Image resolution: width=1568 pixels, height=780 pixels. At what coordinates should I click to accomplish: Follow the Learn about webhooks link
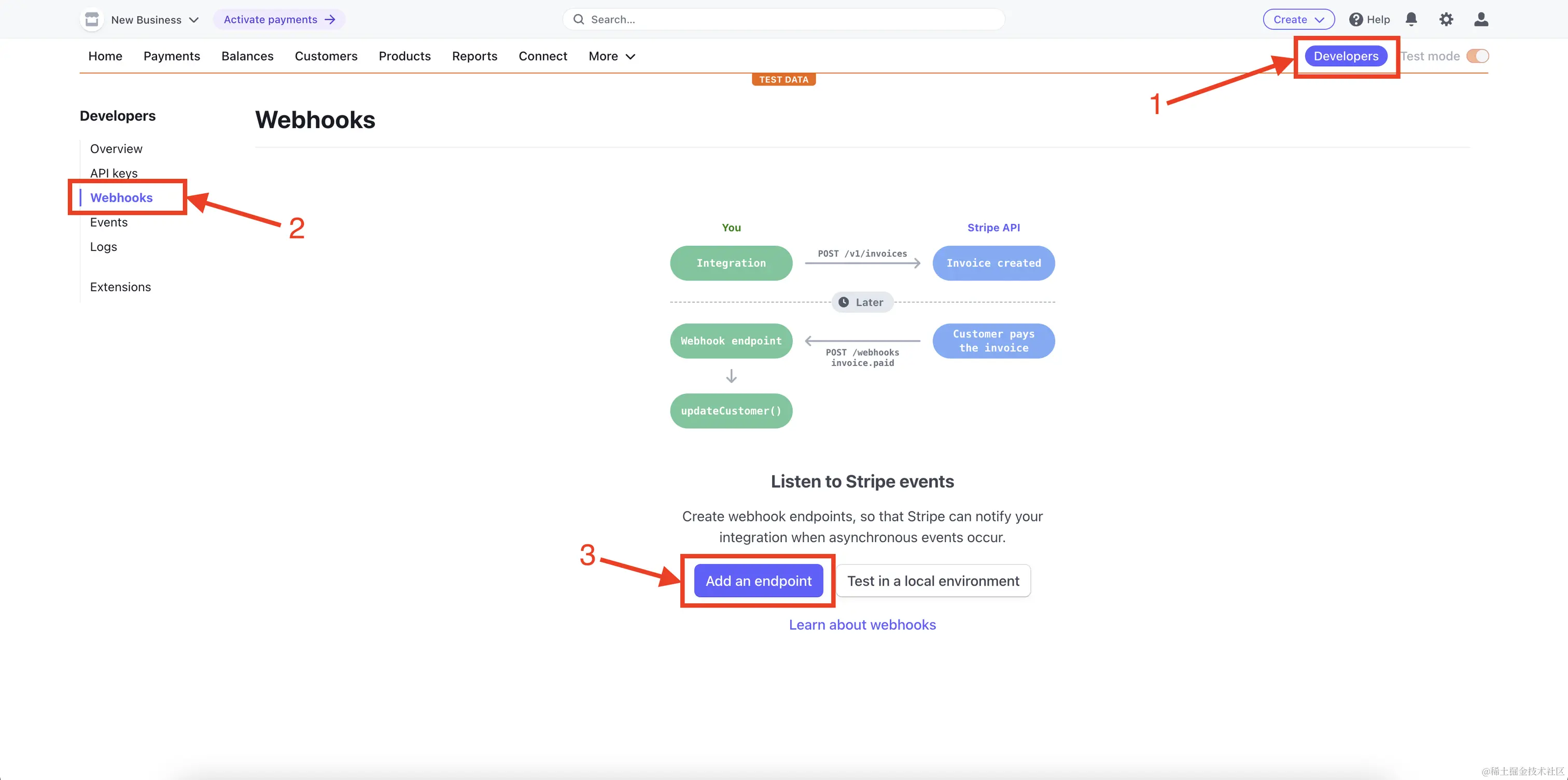862,624
